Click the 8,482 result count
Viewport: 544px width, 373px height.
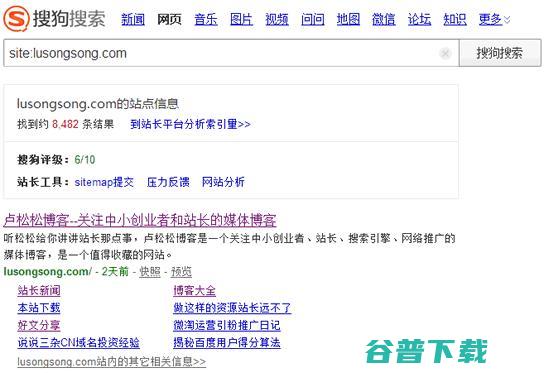click(65, 124)
